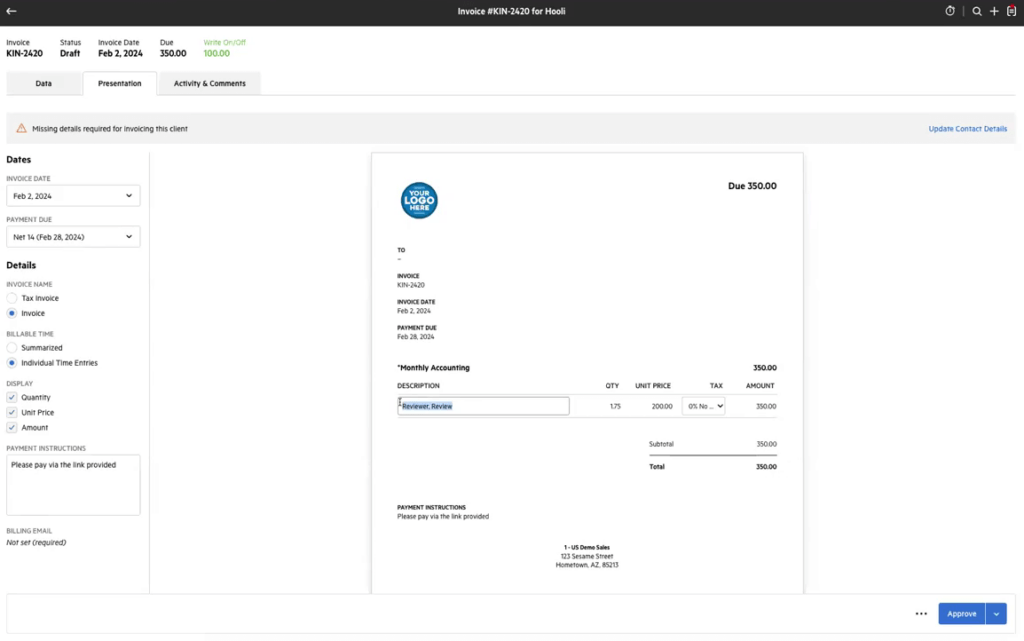Click the plus icon to add new

[x=994, y=11]
